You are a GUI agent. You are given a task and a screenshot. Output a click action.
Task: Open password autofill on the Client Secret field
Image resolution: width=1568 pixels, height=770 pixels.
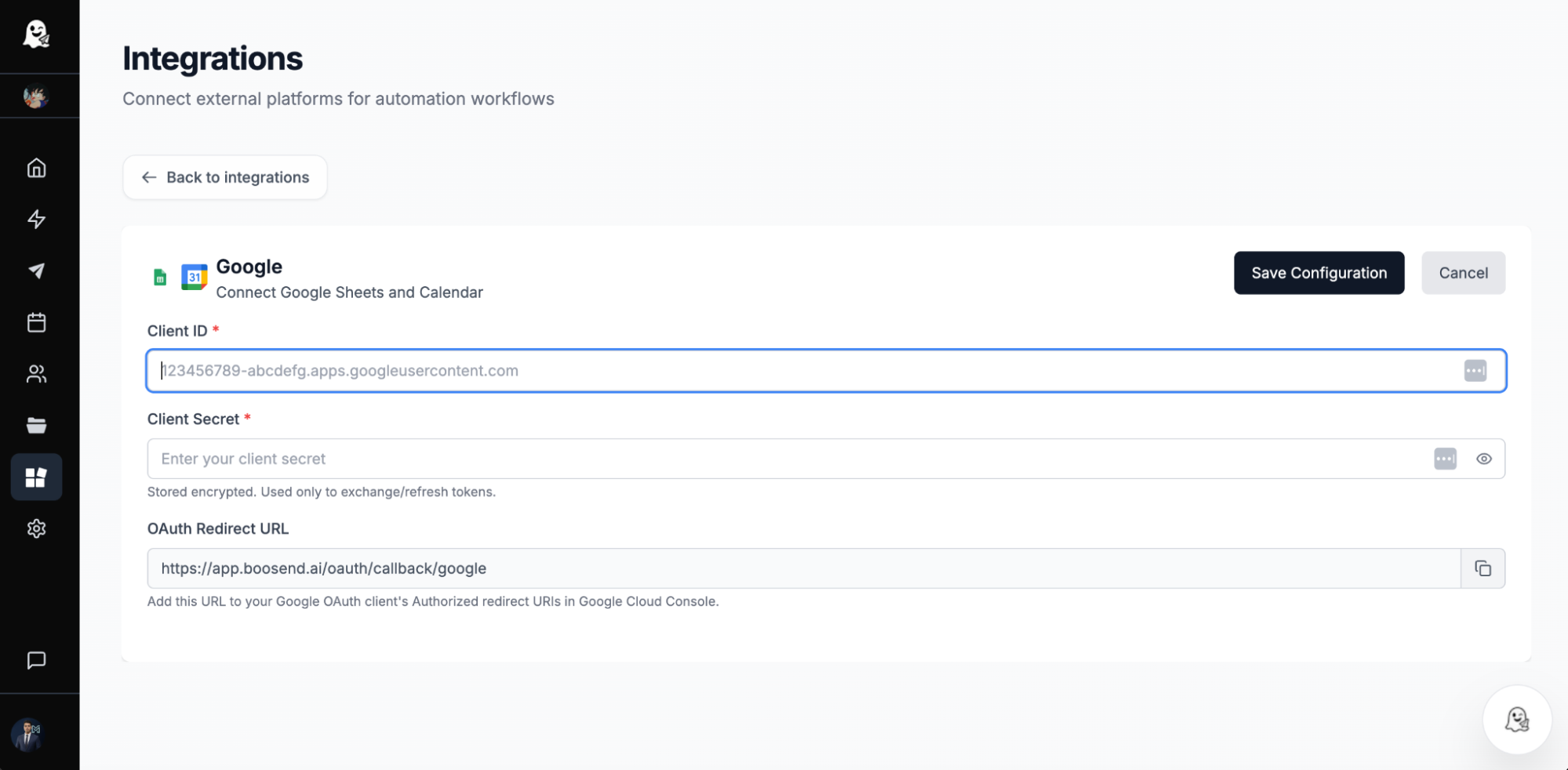click(1444, 459)
